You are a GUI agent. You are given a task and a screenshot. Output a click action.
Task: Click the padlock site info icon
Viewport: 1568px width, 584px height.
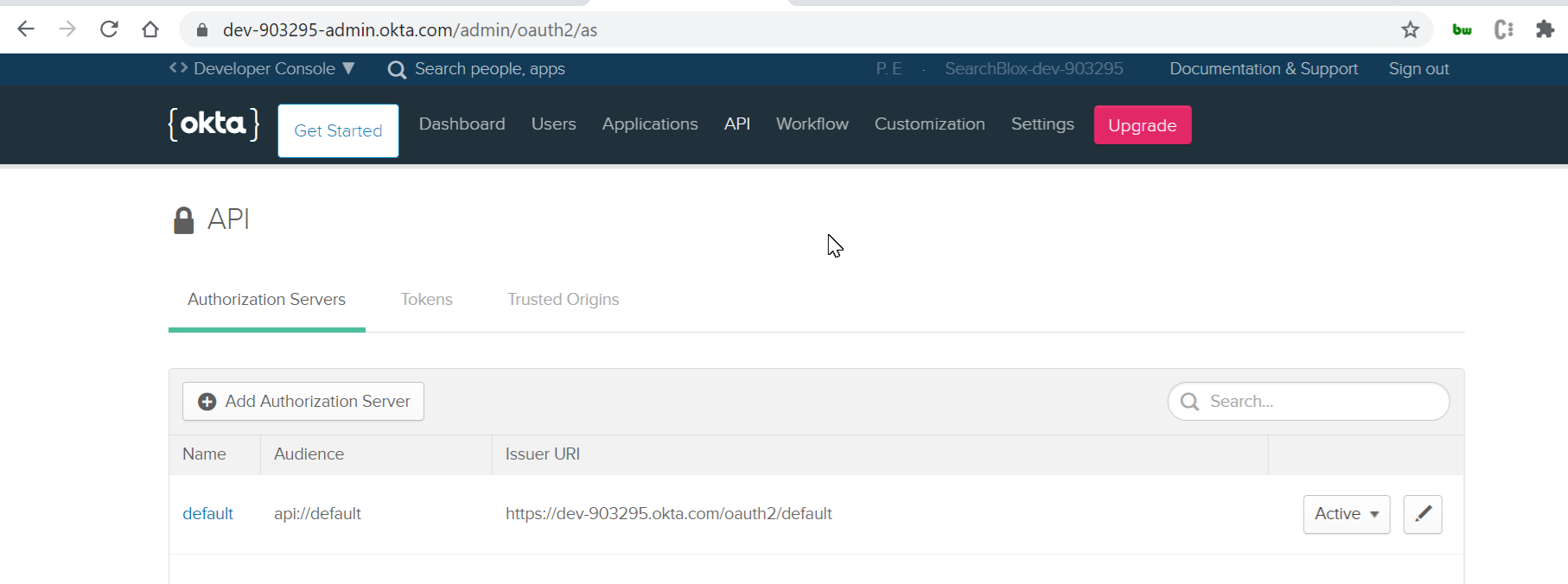point(202,30)
